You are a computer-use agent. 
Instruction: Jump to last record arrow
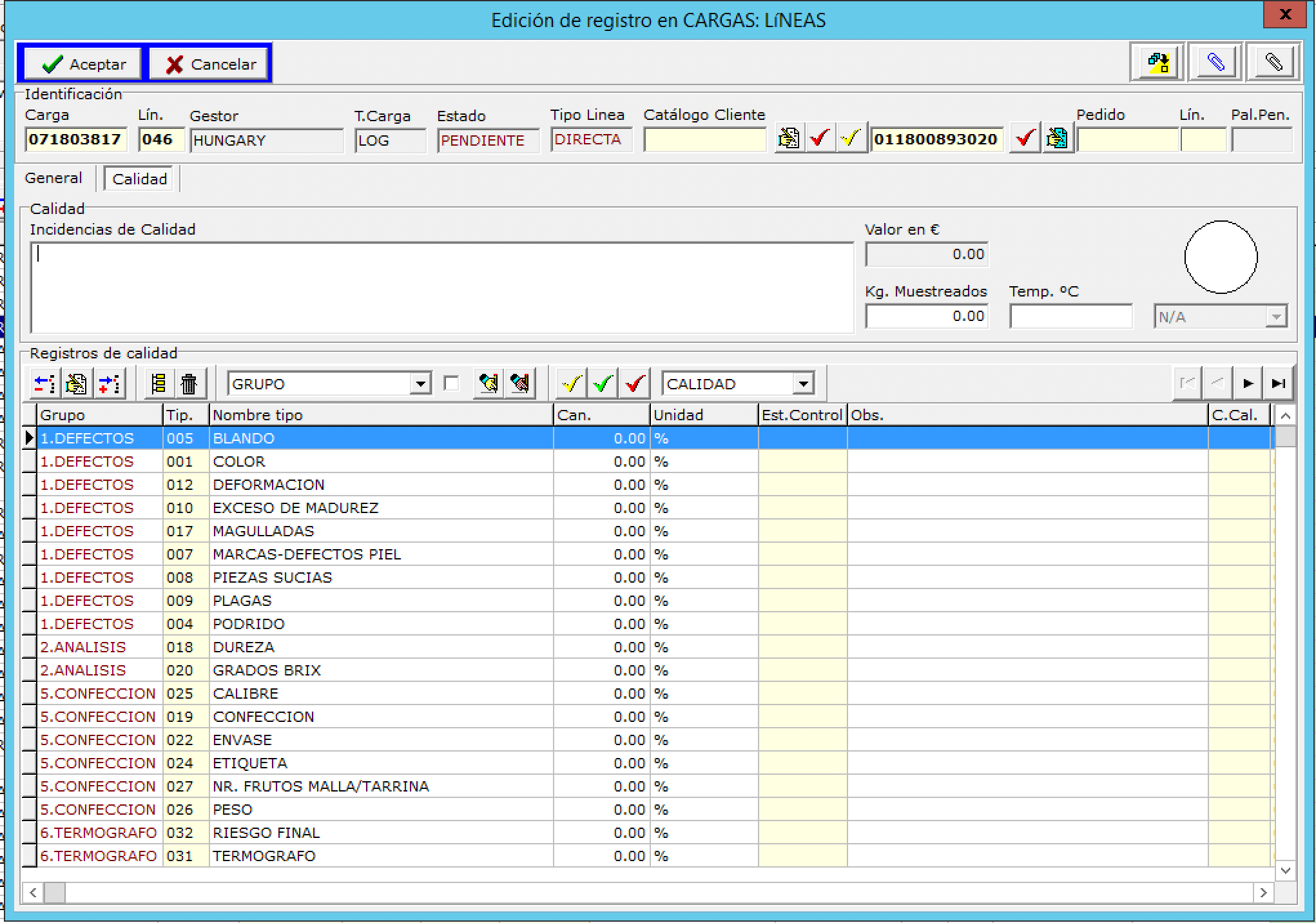click(x=1278, y=384)
